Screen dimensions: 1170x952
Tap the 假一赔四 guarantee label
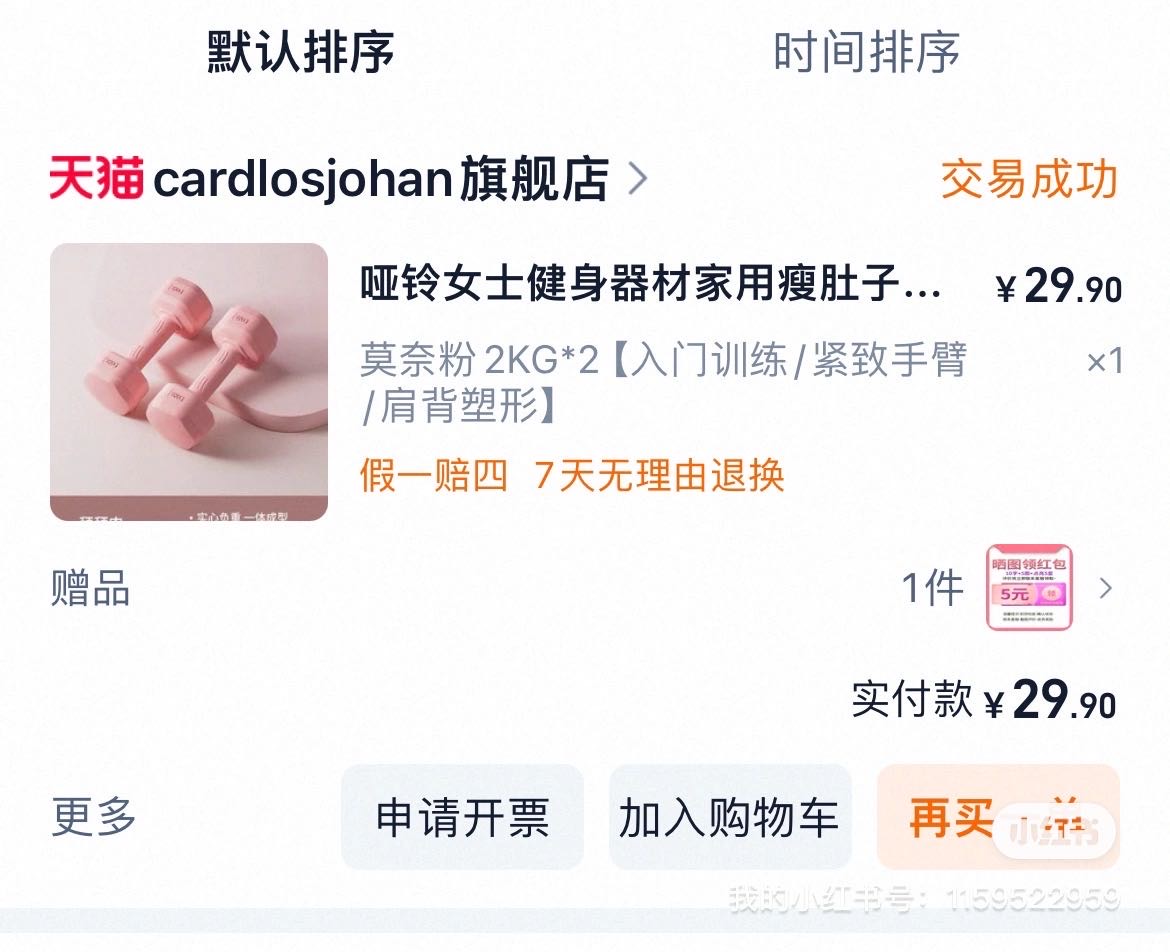pos(434,475)
